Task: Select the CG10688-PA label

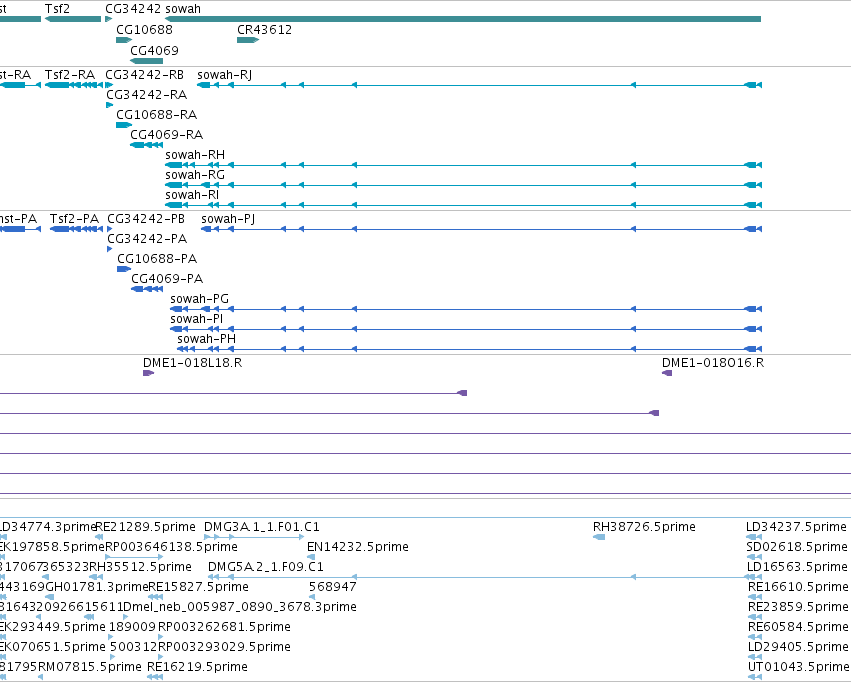Action: (x=157, y=259)
